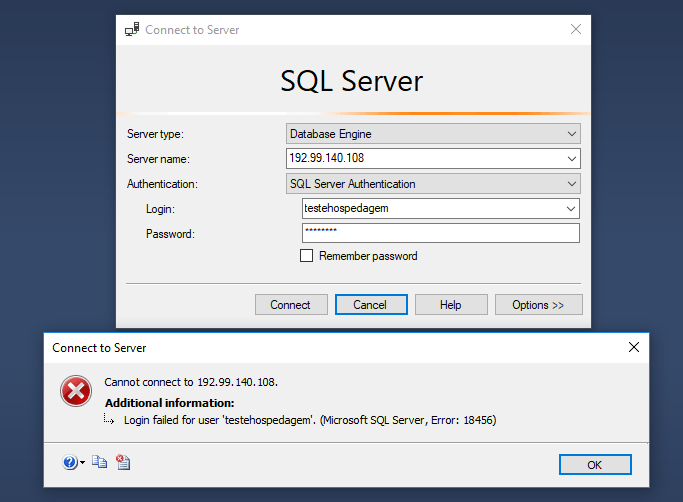Click the 'Login:' label
This screenshot has width=683, height=502.
[160, 209]
